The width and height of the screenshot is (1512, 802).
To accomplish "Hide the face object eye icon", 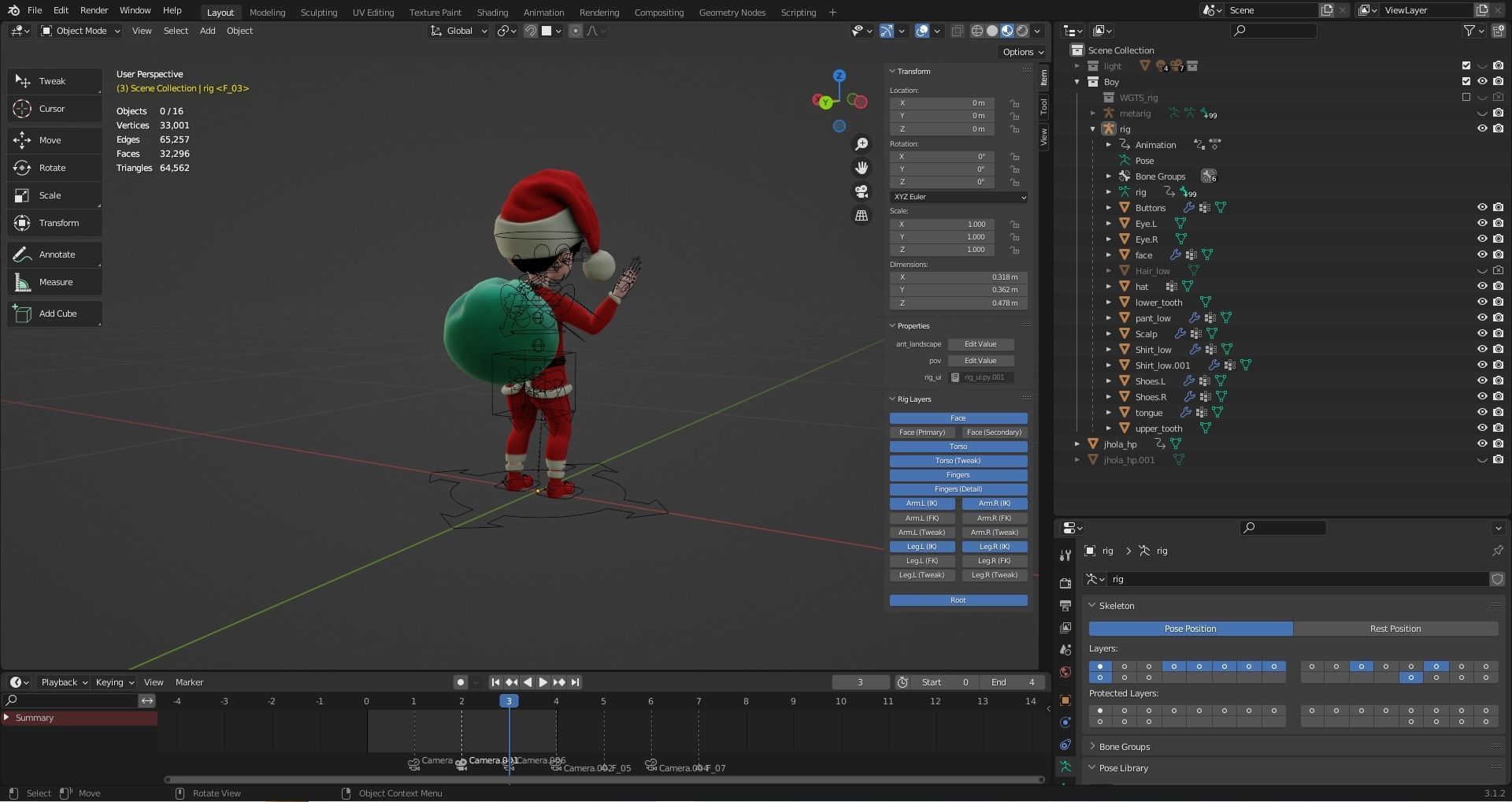I will pyautogui.click(x=1481, y=255).
